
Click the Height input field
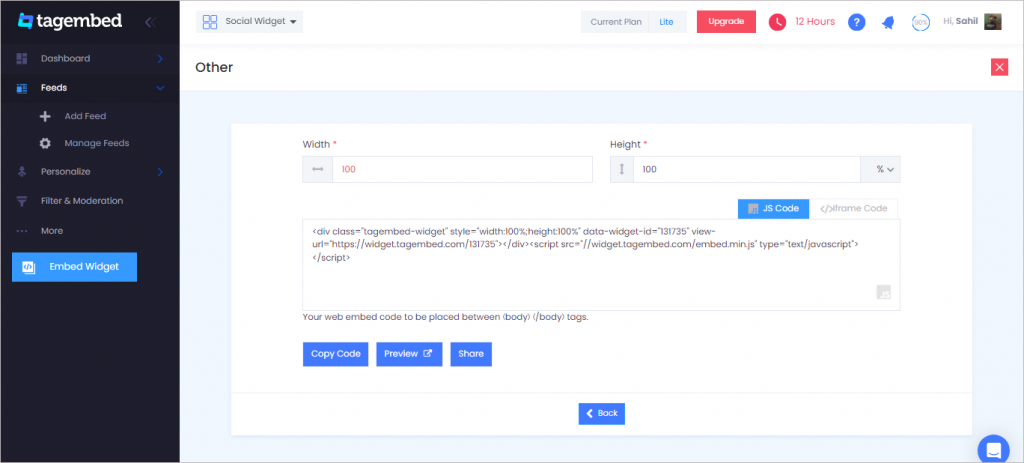pos(746,169)
